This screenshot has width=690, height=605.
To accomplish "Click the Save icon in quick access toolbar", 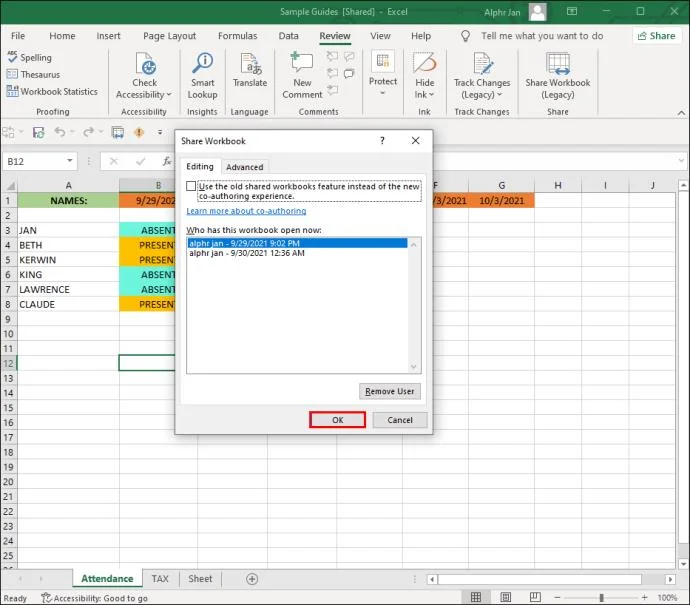I will click(39, 132).
